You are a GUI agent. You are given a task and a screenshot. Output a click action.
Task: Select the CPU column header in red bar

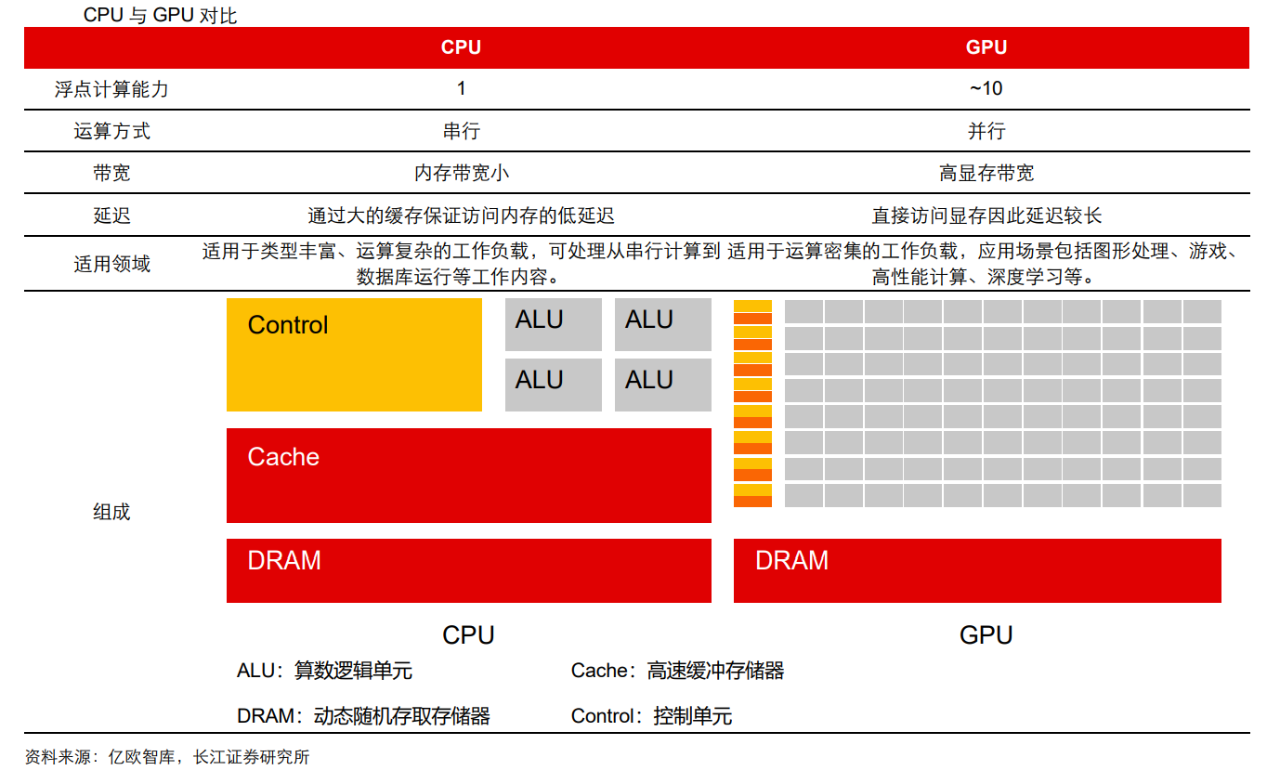pyautogui.click(x=461, y=48)
